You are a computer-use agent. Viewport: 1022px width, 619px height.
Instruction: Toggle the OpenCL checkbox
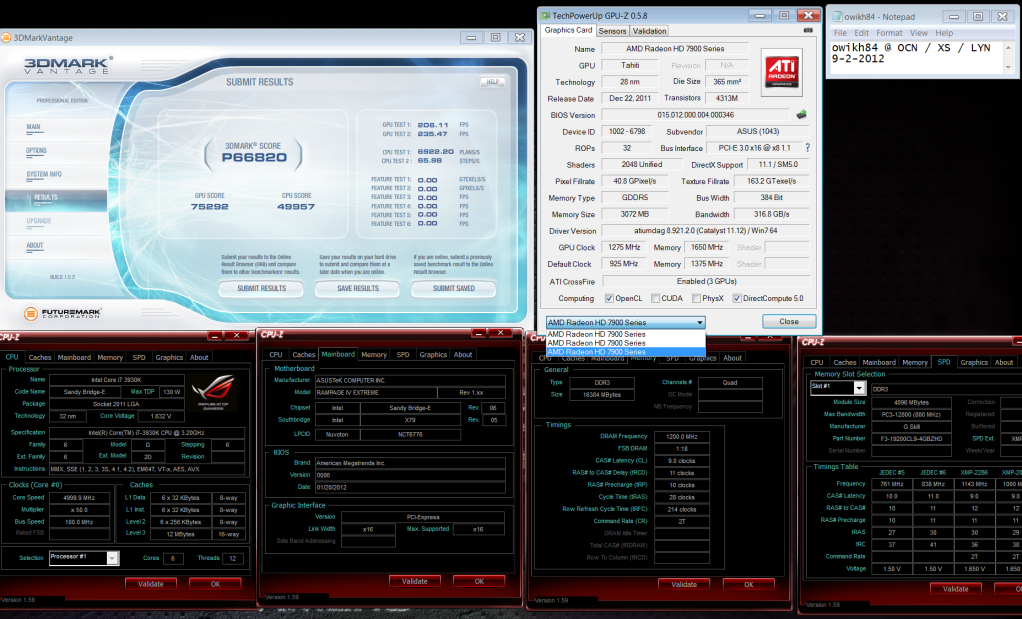[x=609, y=298]
